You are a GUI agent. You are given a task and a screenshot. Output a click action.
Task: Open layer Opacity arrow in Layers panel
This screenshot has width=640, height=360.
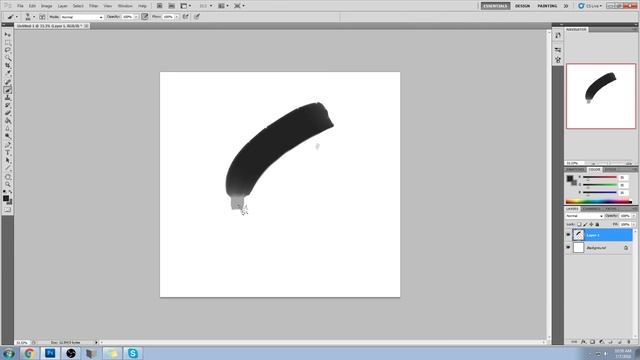pos(634,216)
